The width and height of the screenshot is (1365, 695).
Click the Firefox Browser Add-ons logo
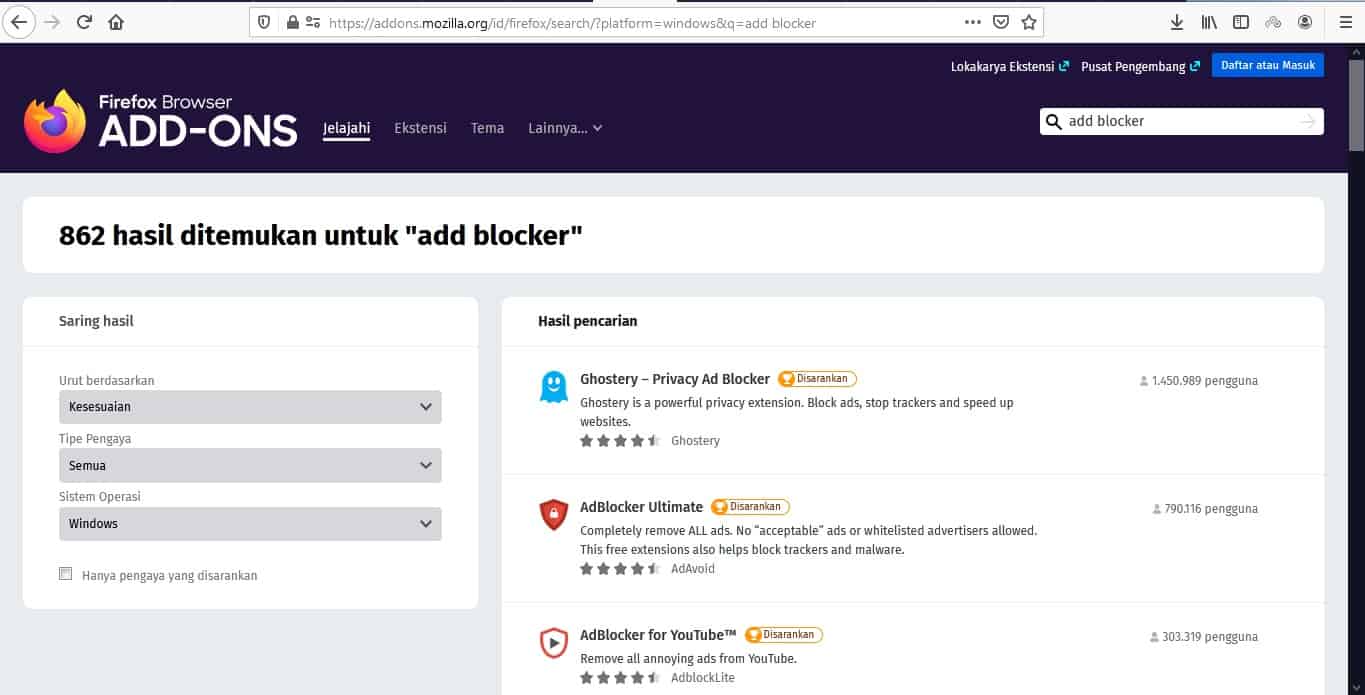point(160,121)
